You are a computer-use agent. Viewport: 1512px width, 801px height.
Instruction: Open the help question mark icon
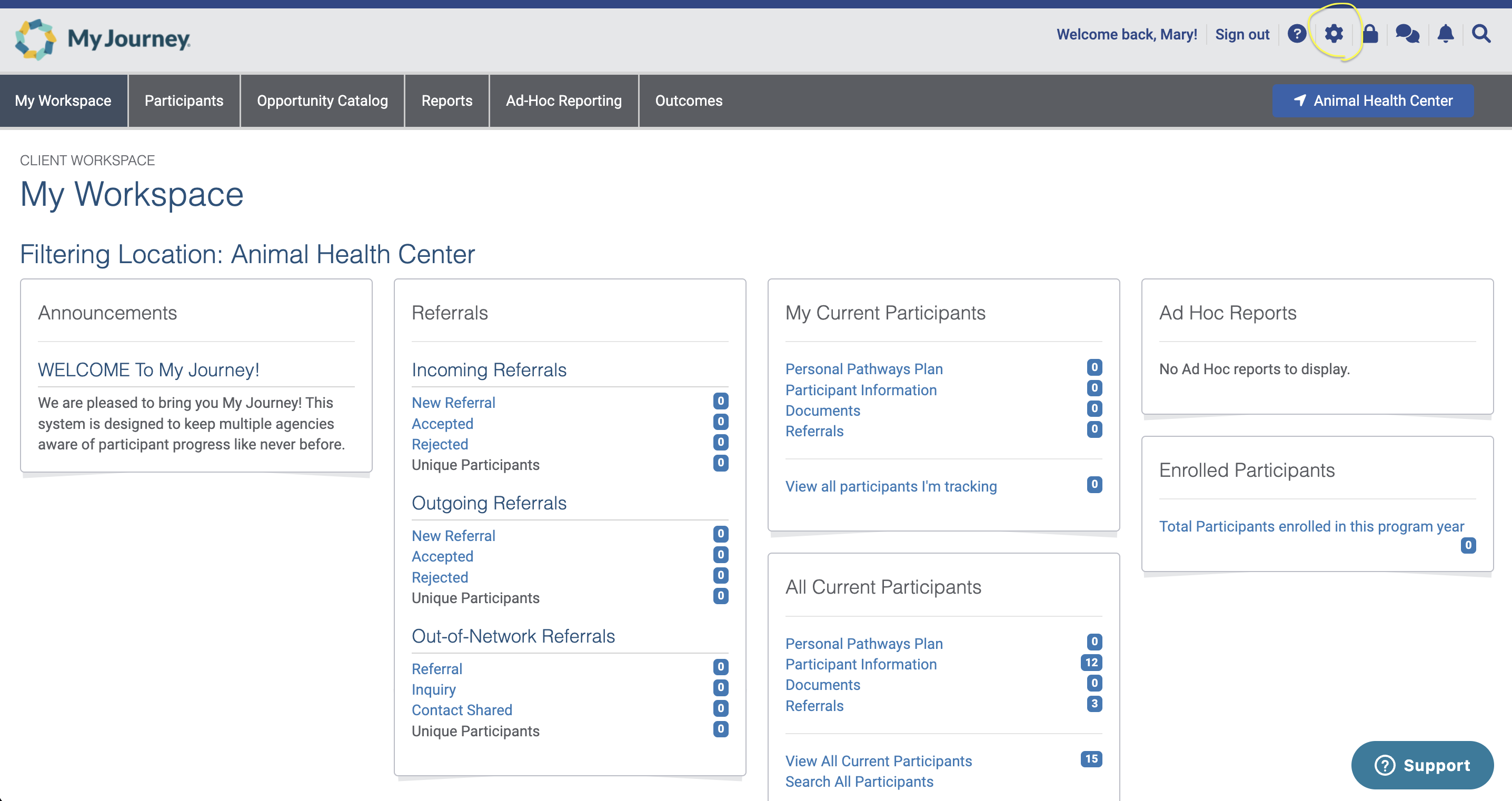(1297, 34)
